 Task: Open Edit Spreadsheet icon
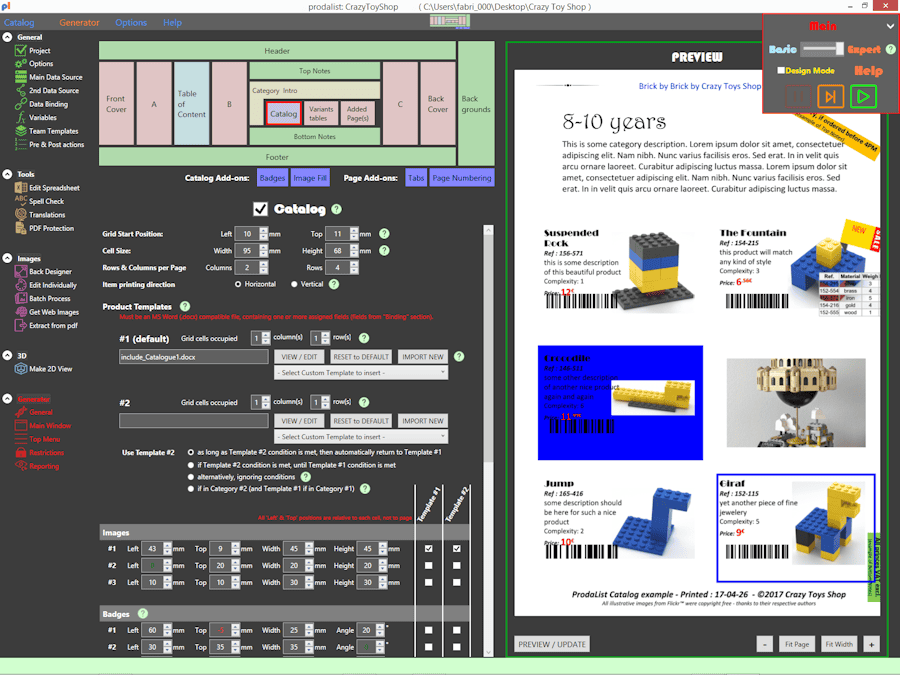click(21, 188)
